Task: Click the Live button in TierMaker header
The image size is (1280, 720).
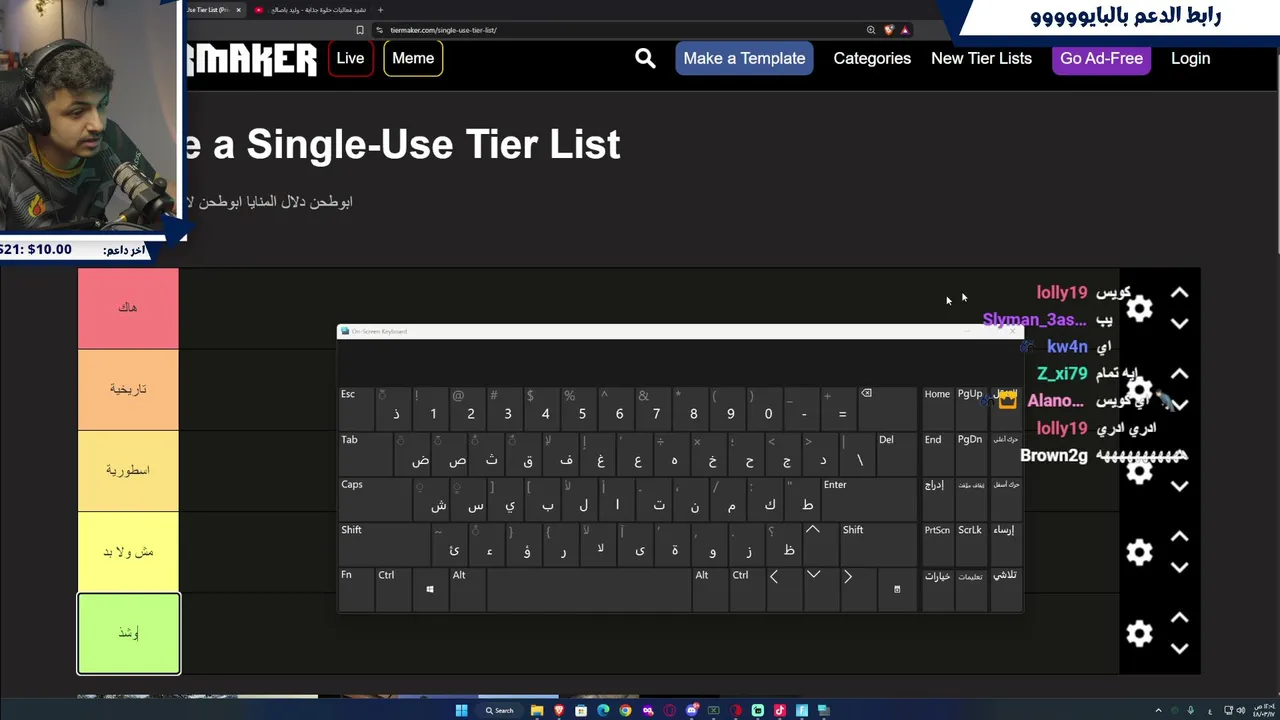Action: click(x=350, y=58)
